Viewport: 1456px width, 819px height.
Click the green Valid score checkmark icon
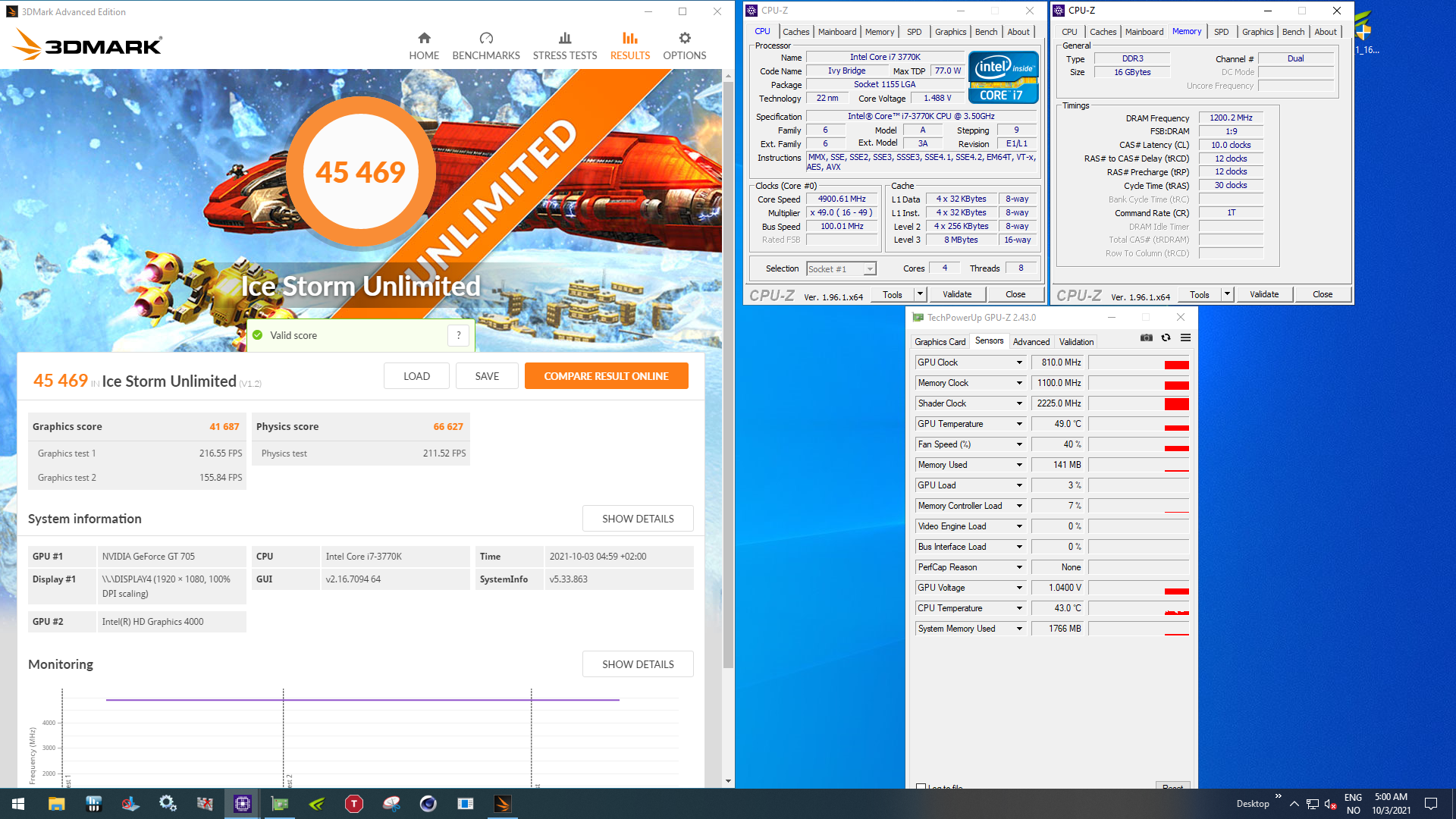coord(257,335)
